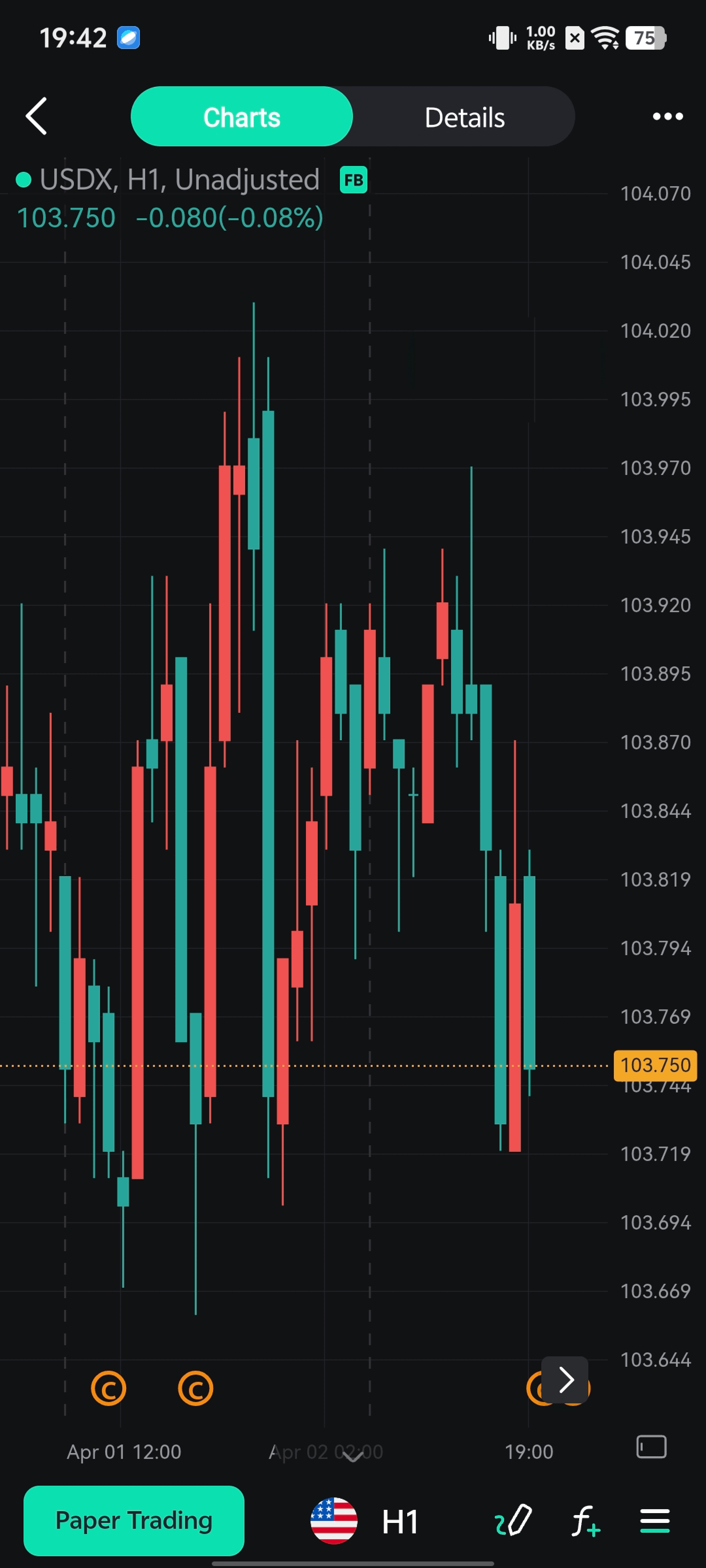Image resolution: width=706 pixels, height=1568 pixels.
Task: Tap the price change -0.080(-0.08%) text
Action: point(229,218)
